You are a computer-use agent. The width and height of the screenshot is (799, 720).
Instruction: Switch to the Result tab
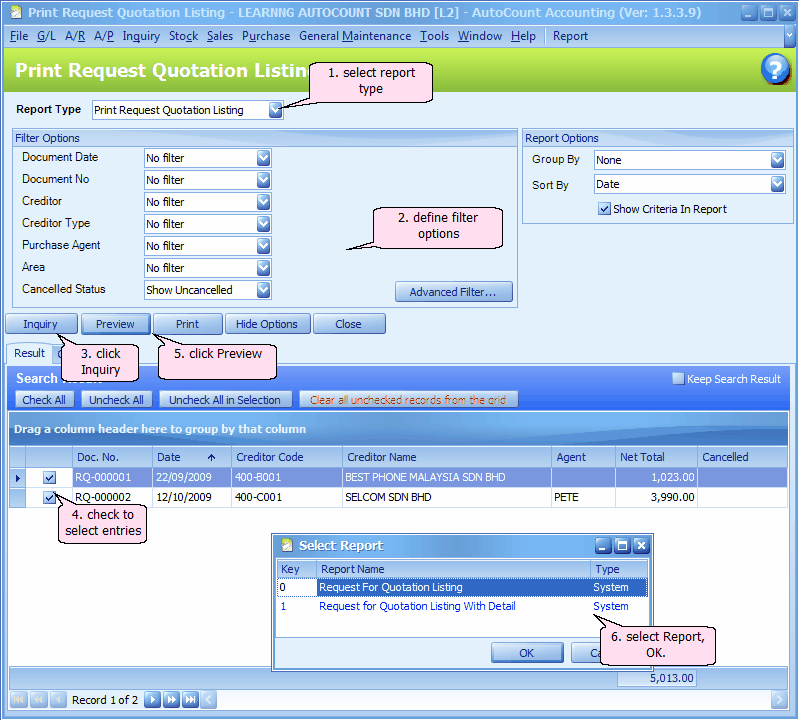tap(29, 353)
